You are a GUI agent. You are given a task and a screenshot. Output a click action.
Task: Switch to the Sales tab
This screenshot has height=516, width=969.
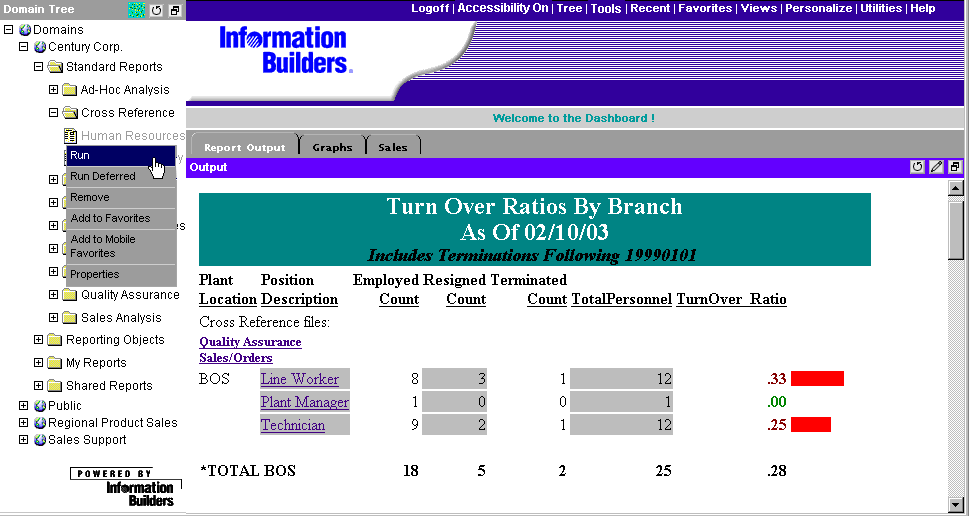(x=393, y=146)
